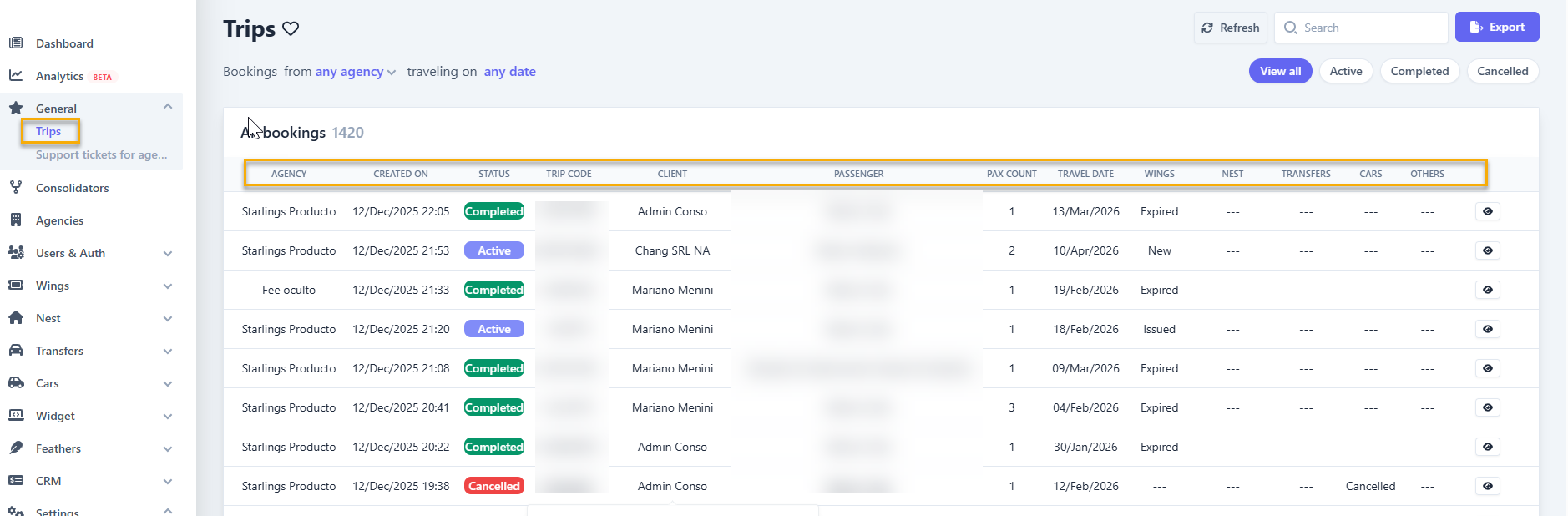The width and height of the screenshot is (1568, 516).
Task: Click into the Search input field
Action: point(1369,28)
